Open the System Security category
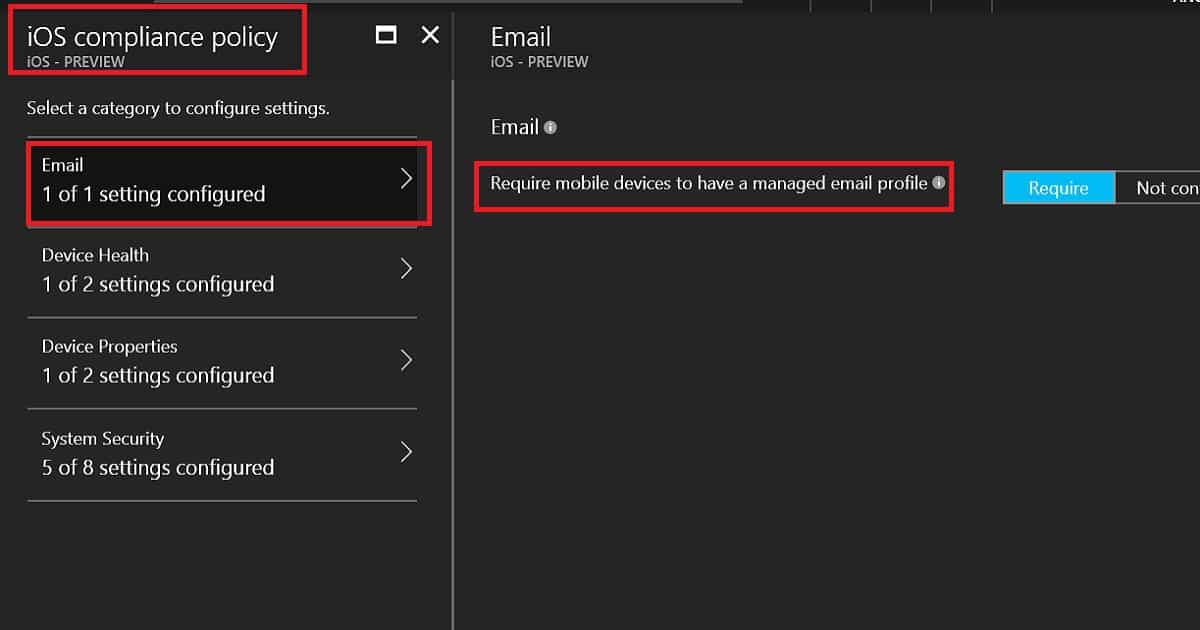Image resolution: width=1200 pixels, height=630 pixels. click(222, 455)
